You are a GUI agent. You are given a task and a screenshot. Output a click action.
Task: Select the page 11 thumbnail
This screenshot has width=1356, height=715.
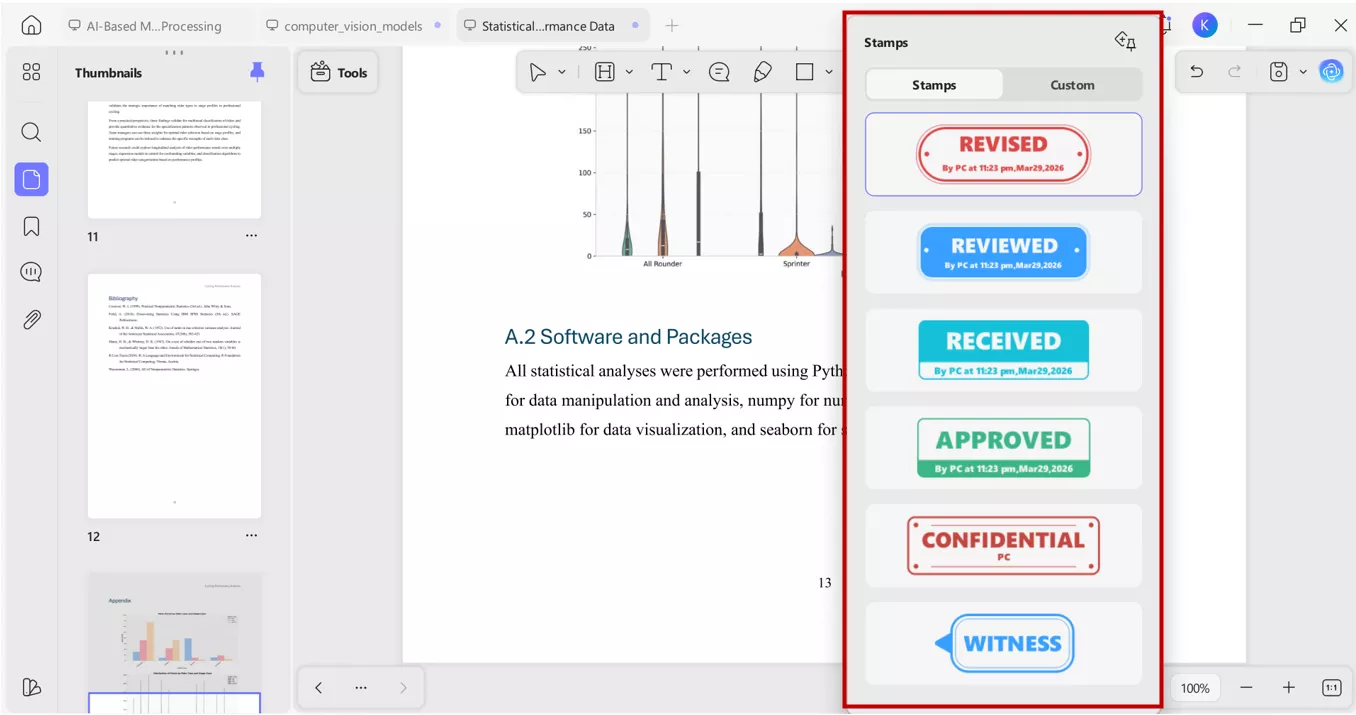click(x=174, y=160)
